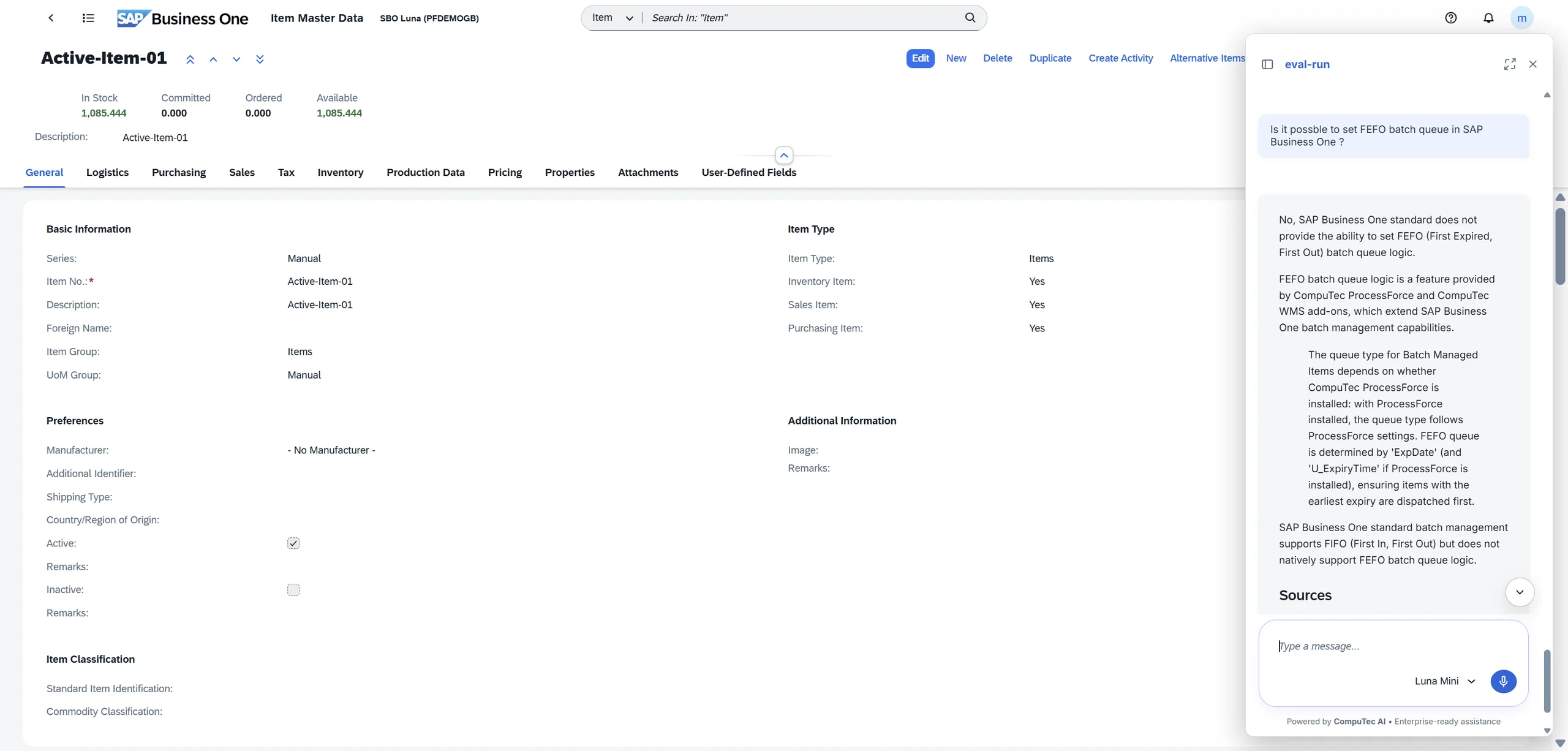Click the New button
1568x751 pixels.
[956, 58]
